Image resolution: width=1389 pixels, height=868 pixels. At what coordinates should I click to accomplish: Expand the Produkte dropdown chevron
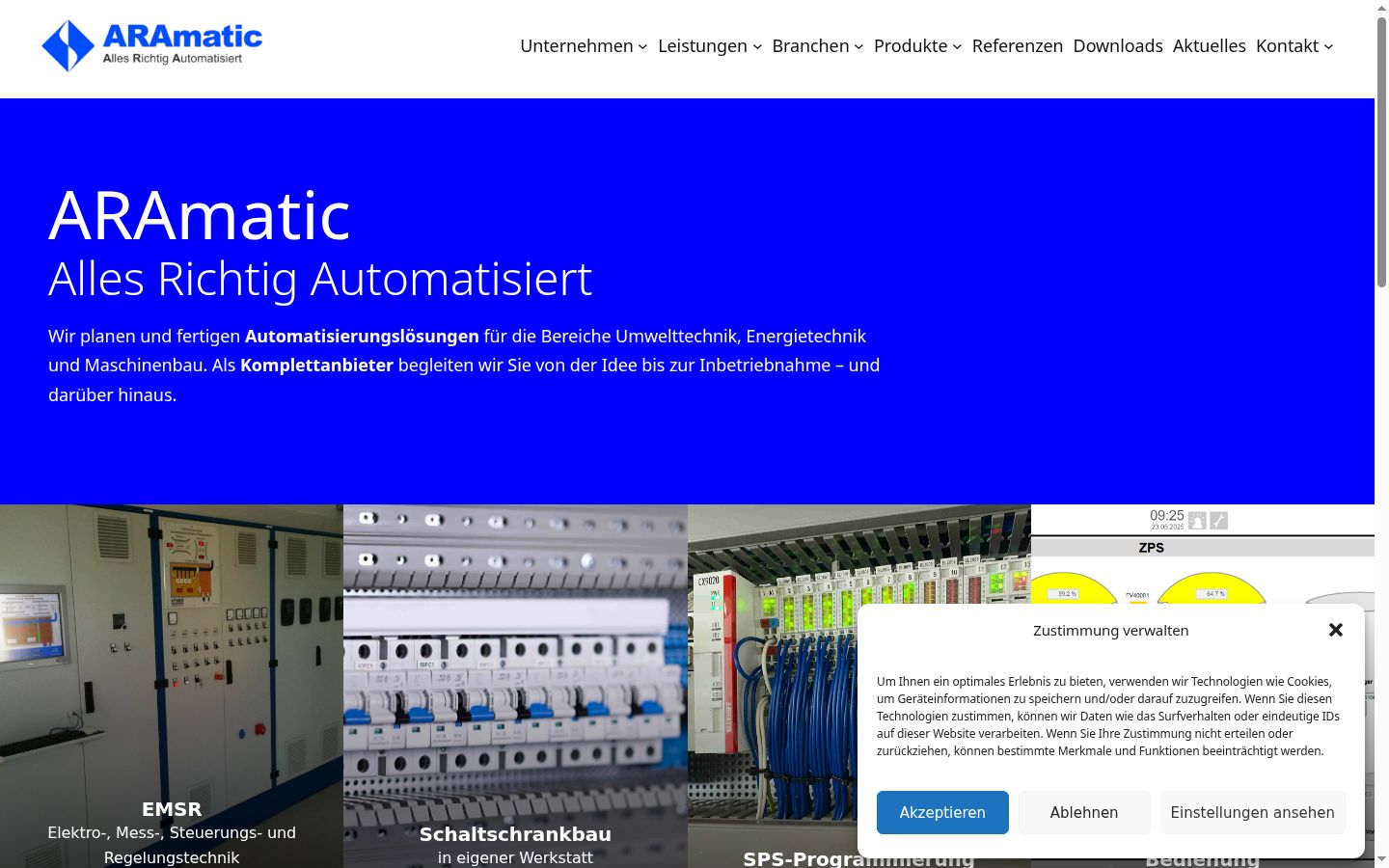(x=957, y=46)
